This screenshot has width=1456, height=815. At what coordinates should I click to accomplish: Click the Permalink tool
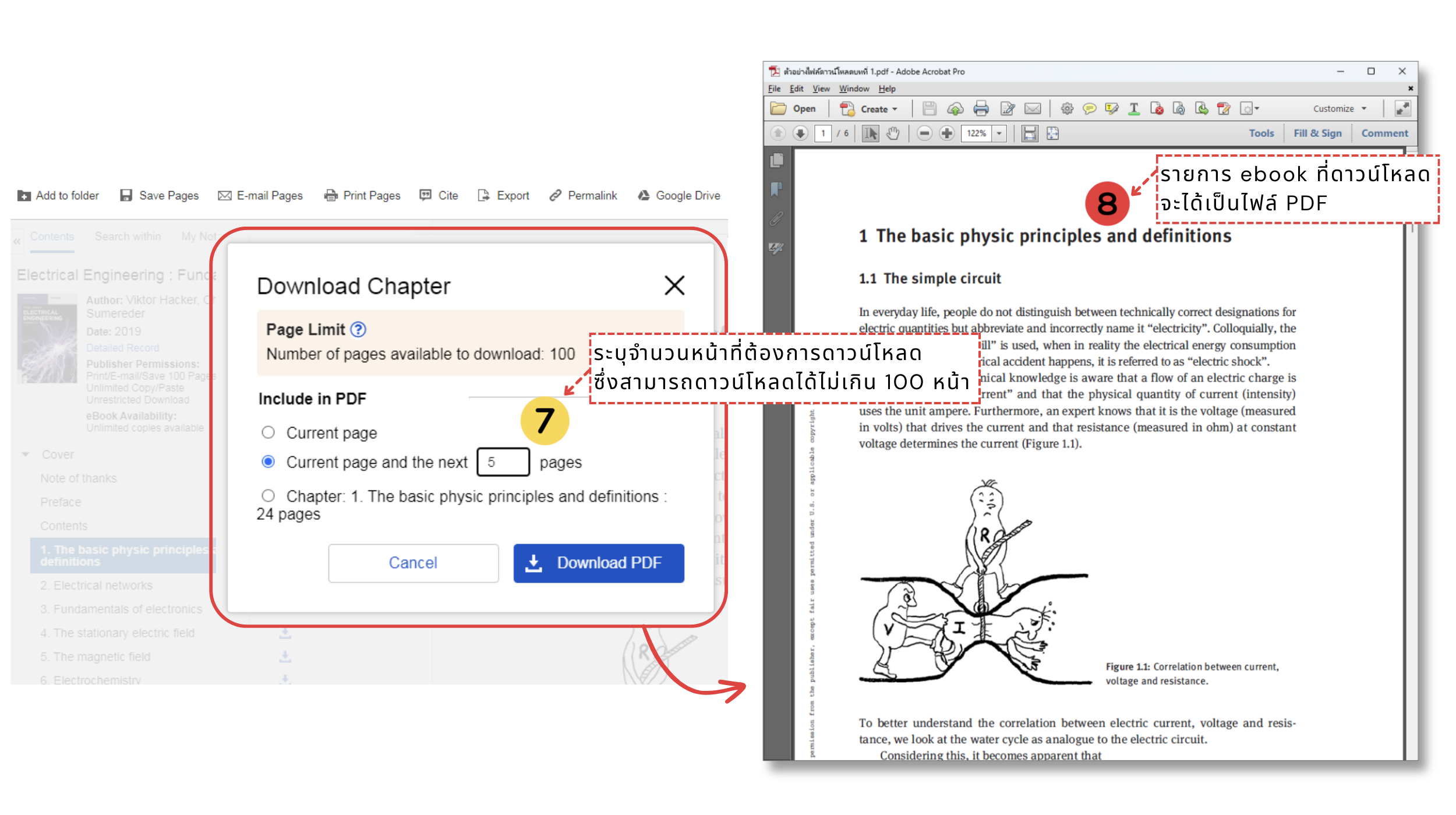(583, 196)
